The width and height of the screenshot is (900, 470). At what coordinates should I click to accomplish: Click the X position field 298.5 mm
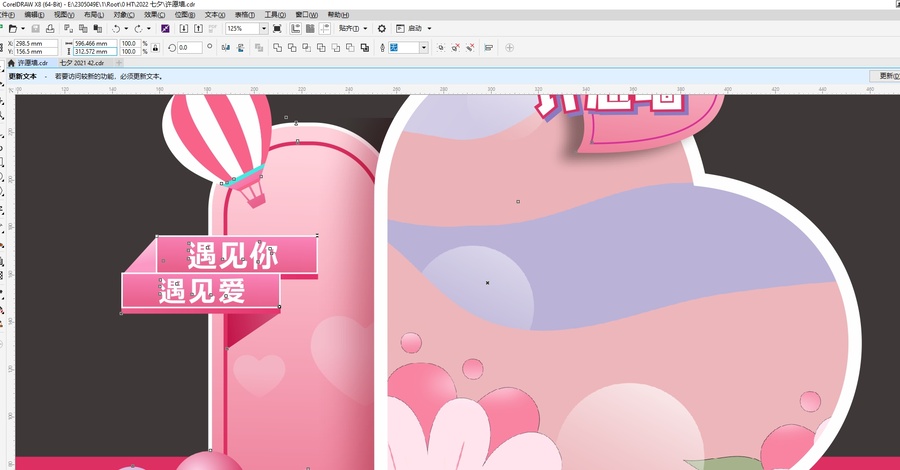[36, 44]
